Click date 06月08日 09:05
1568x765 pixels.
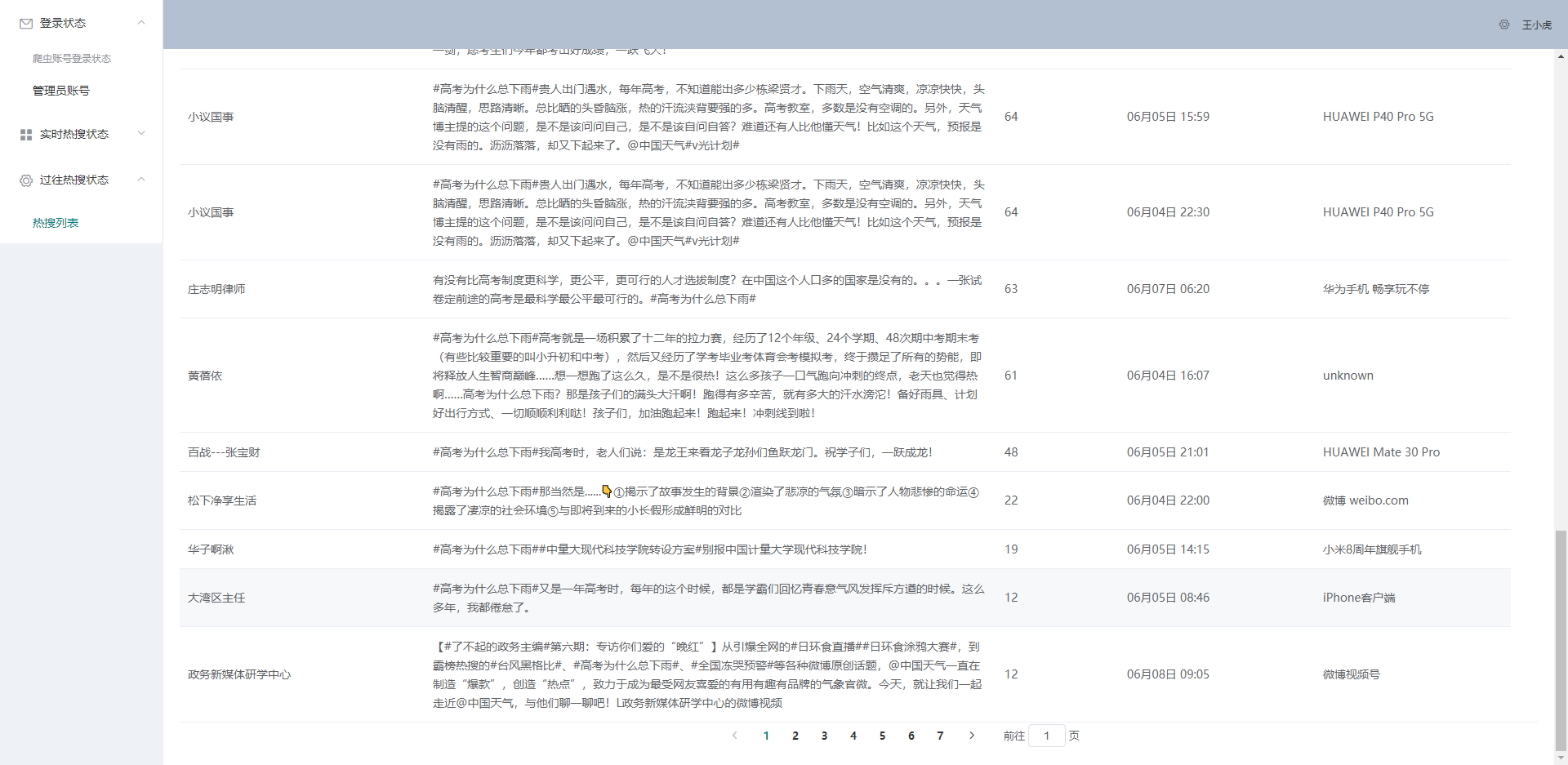[x=1168, y=674]
